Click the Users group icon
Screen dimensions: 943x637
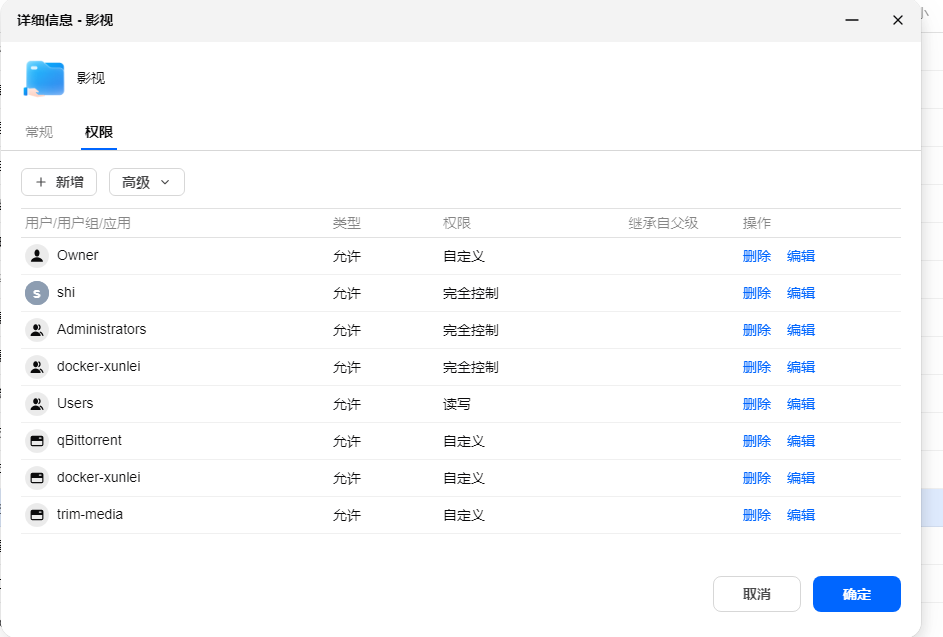[37, 404]
